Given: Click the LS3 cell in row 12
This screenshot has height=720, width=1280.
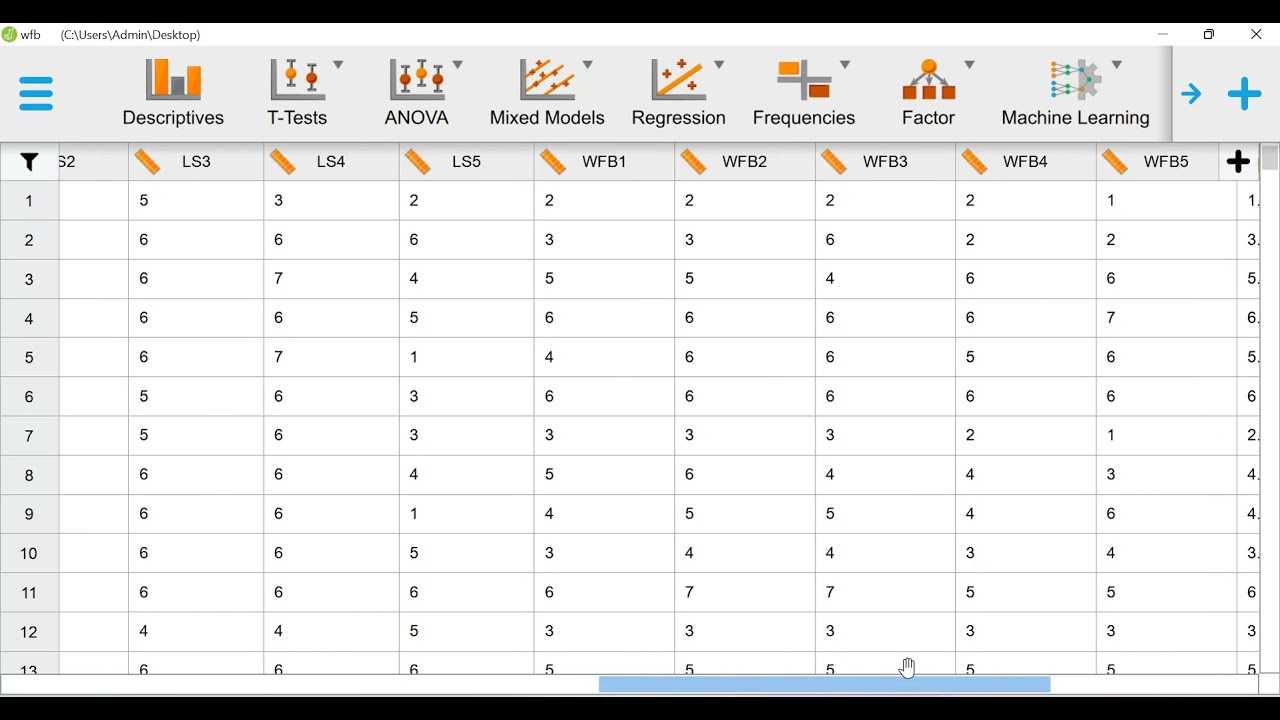Looking at the screenshot, I should tap(196, 632).
